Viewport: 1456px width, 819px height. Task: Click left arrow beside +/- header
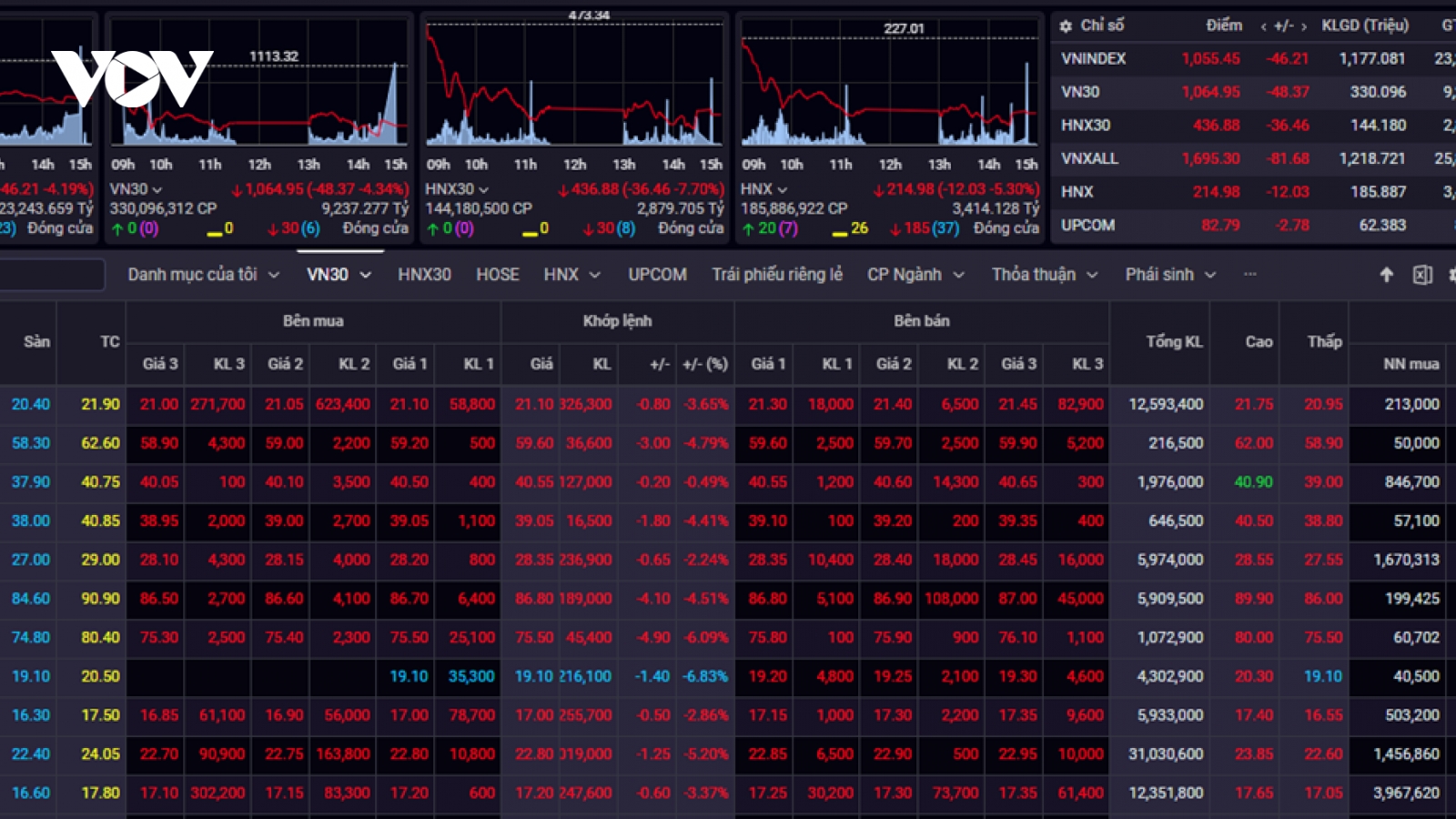[1263, 26]
